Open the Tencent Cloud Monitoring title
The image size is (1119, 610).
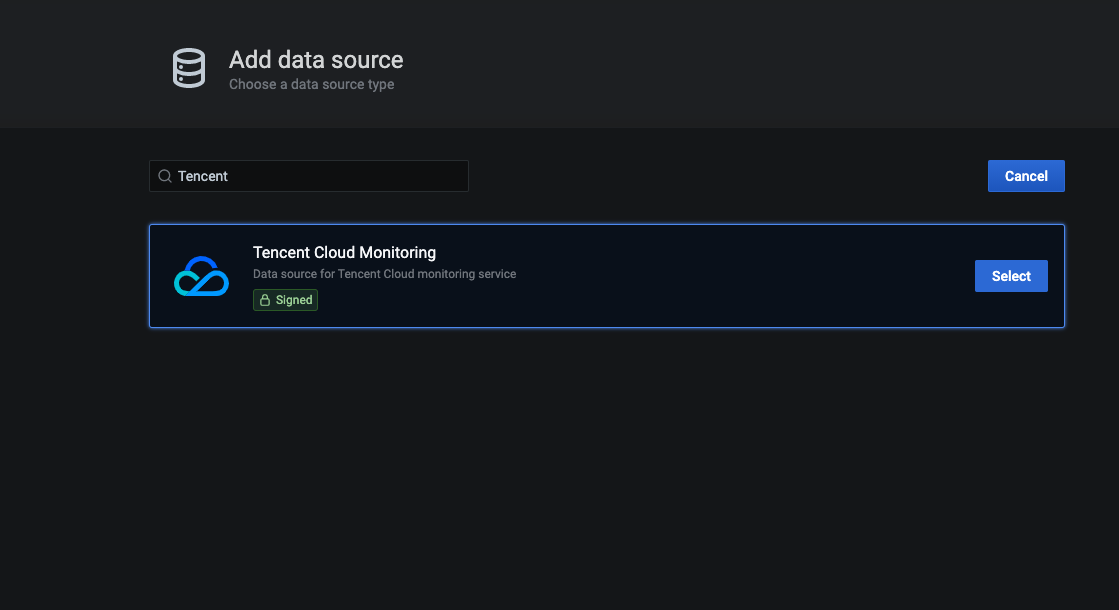344,252
